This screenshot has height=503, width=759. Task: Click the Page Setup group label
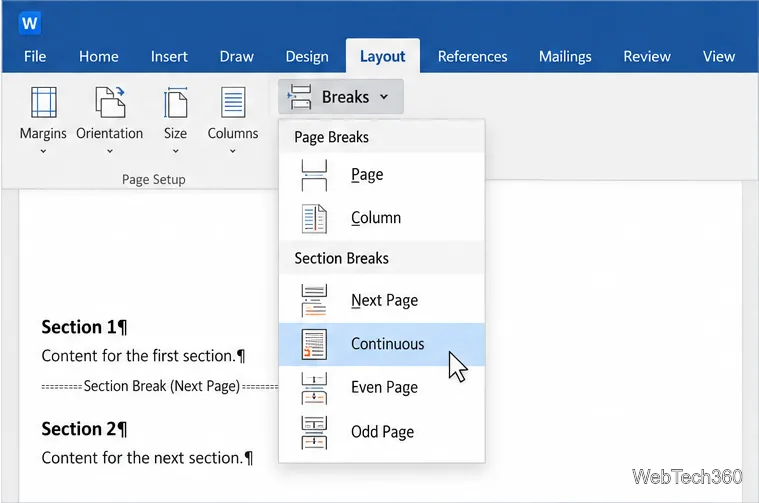click(153, 180)
